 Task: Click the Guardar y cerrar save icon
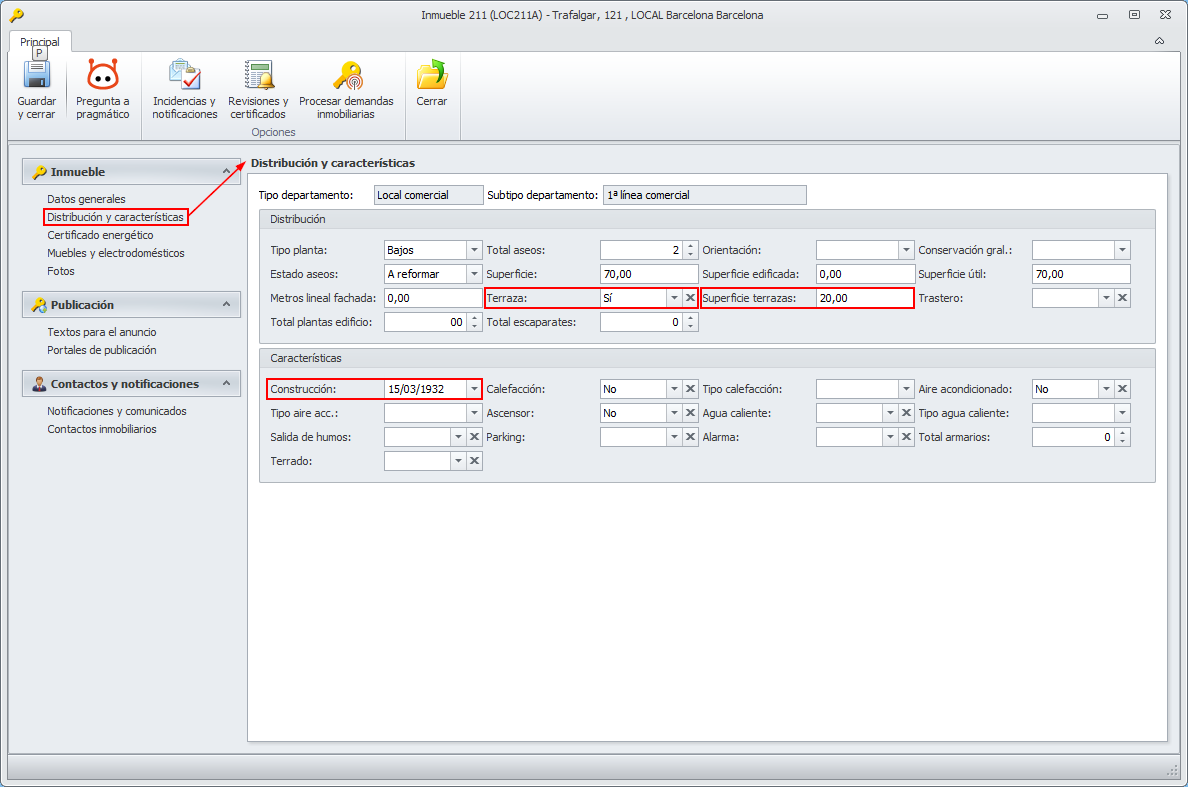(x=37, y=77)
